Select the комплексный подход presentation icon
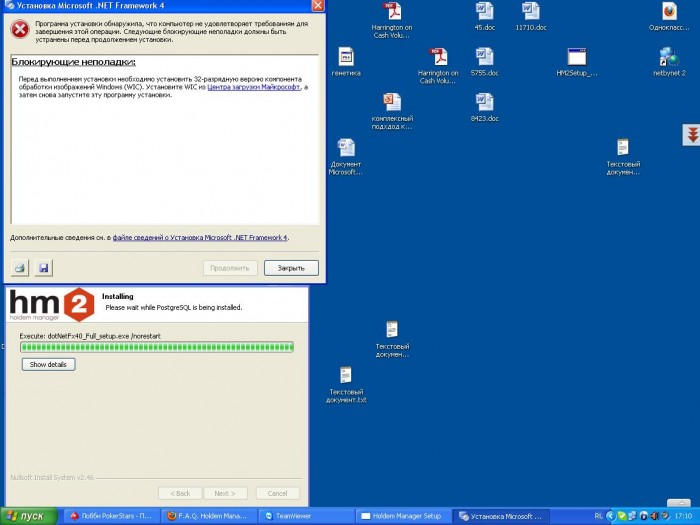This screenshot has width=700, height=525. click(x=392, y=112)
